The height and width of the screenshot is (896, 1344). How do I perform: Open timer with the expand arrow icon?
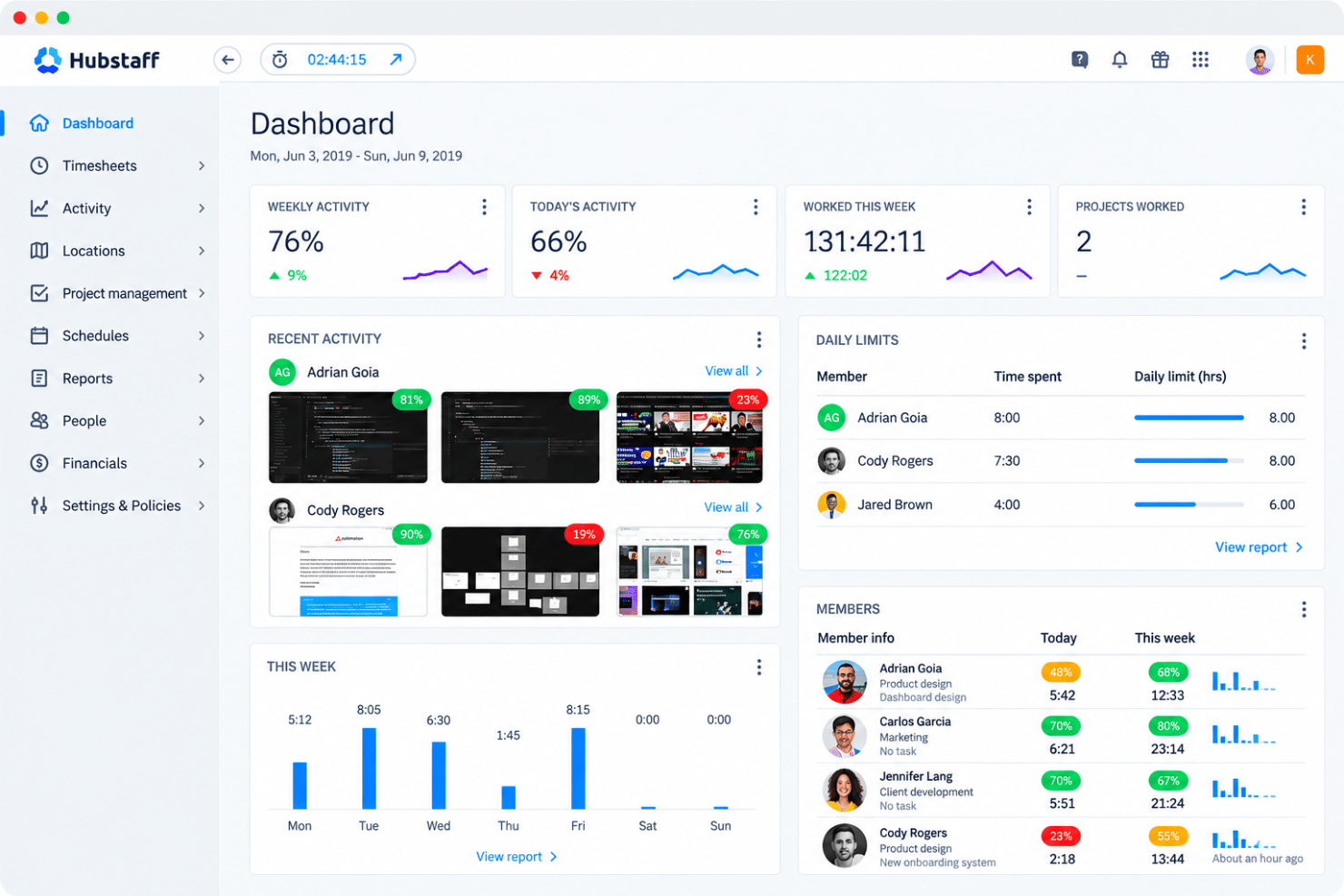pos(396,60)
